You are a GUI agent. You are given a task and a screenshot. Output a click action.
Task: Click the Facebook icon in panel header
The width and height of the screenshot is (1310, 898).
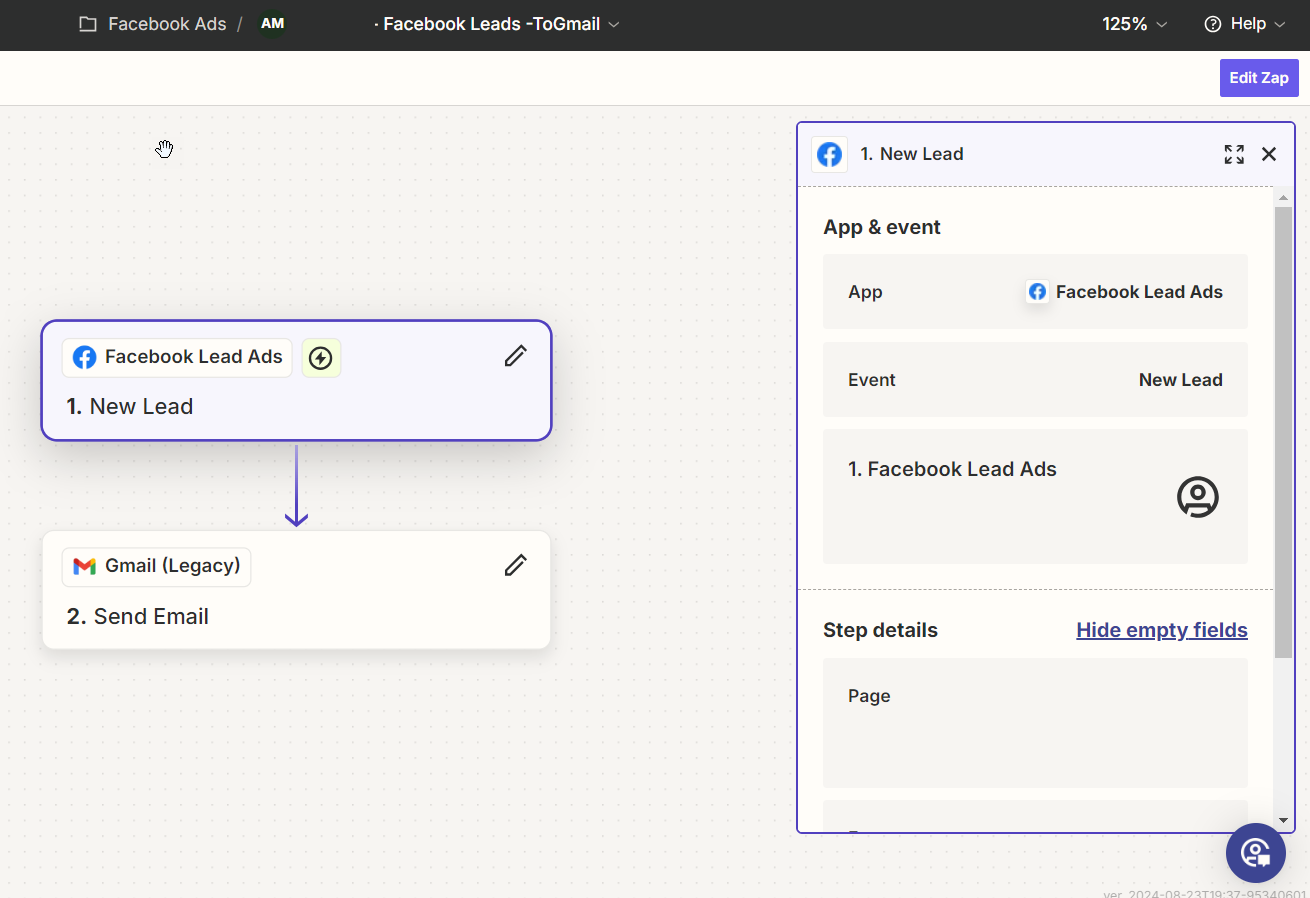point(829,154)
